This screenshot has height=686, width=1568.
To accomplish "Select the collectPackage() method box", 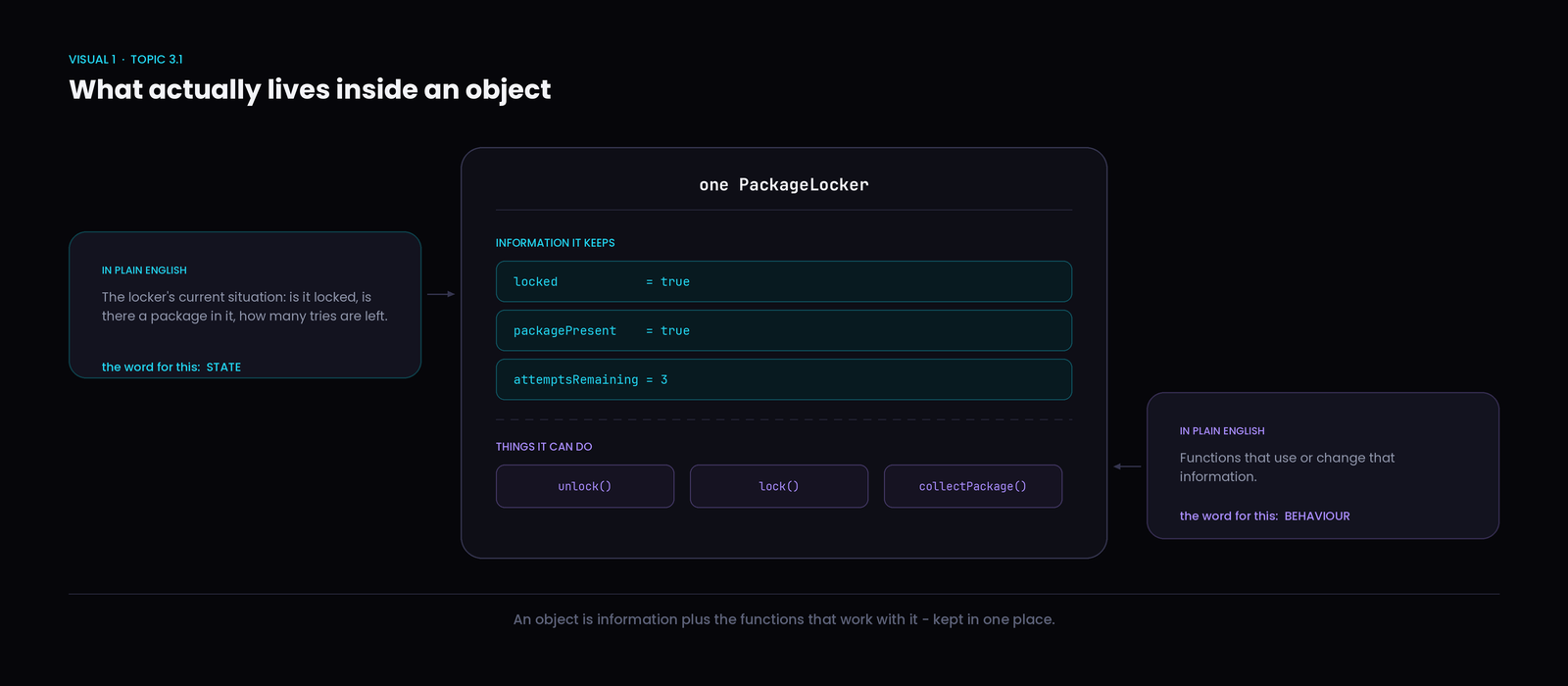I will 973,486.
